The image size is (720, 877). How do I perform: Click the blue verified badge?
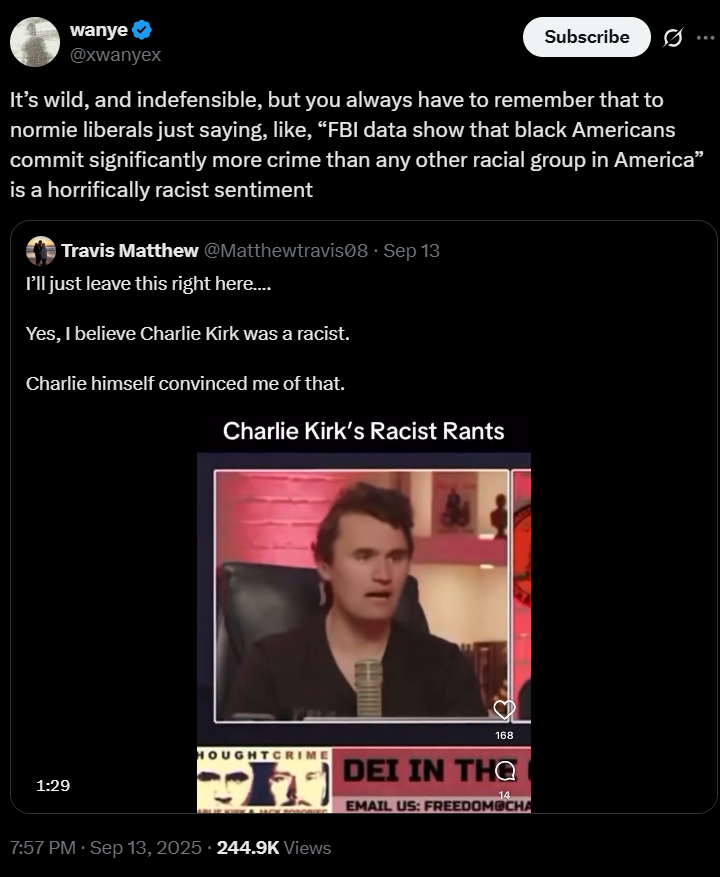click(x=143, y=32)
